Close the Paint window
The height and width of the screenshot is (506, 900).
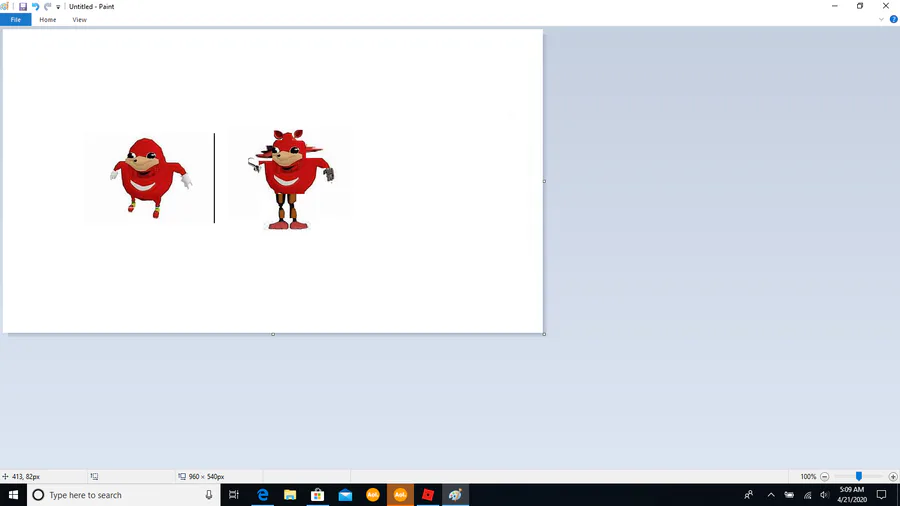[x=886, y=6]
